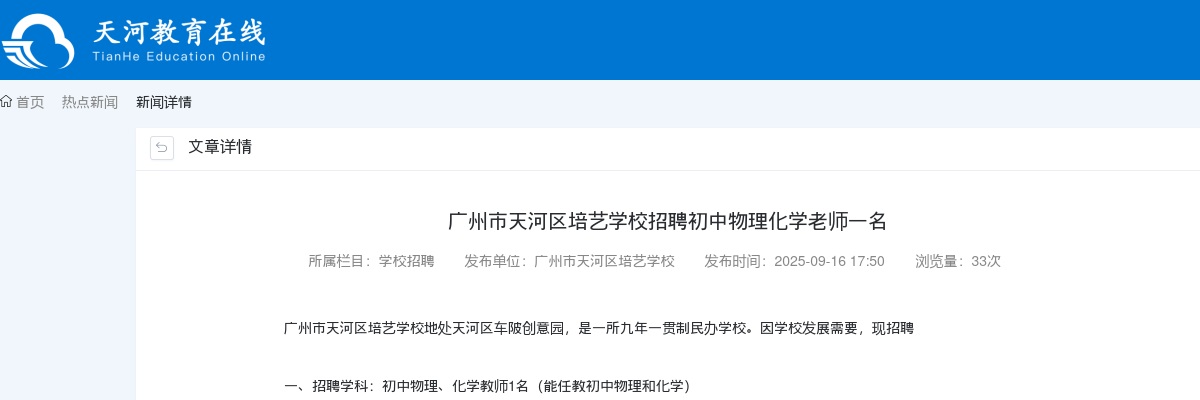Click the TianHe Education Online subtitle
This screenshot has height=400, width=1200.
click(x=179, y=57)
